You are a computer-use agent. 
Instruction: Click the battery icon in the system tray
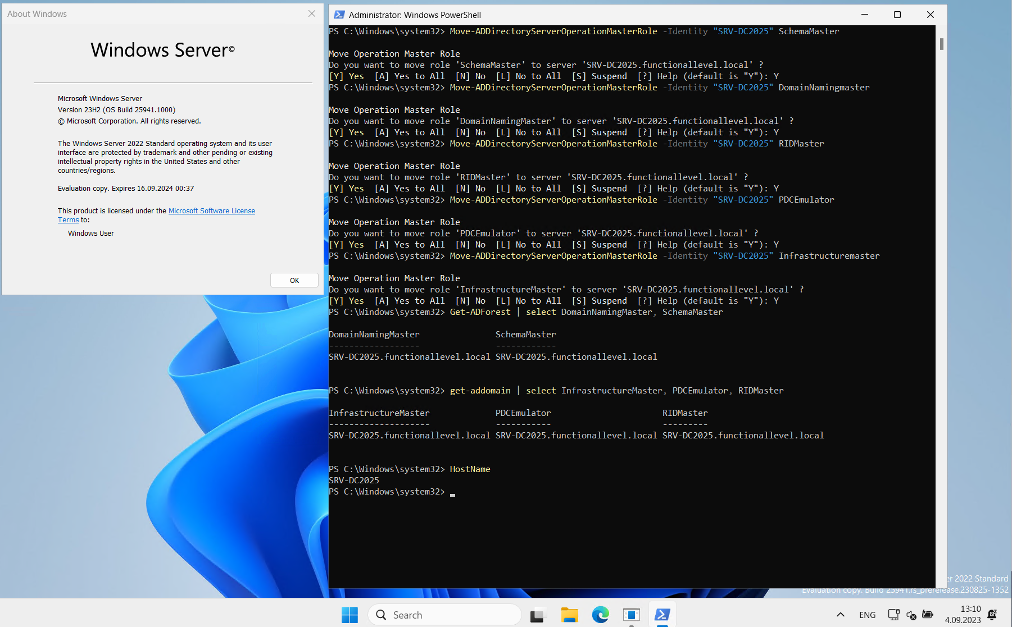[926, 614]
